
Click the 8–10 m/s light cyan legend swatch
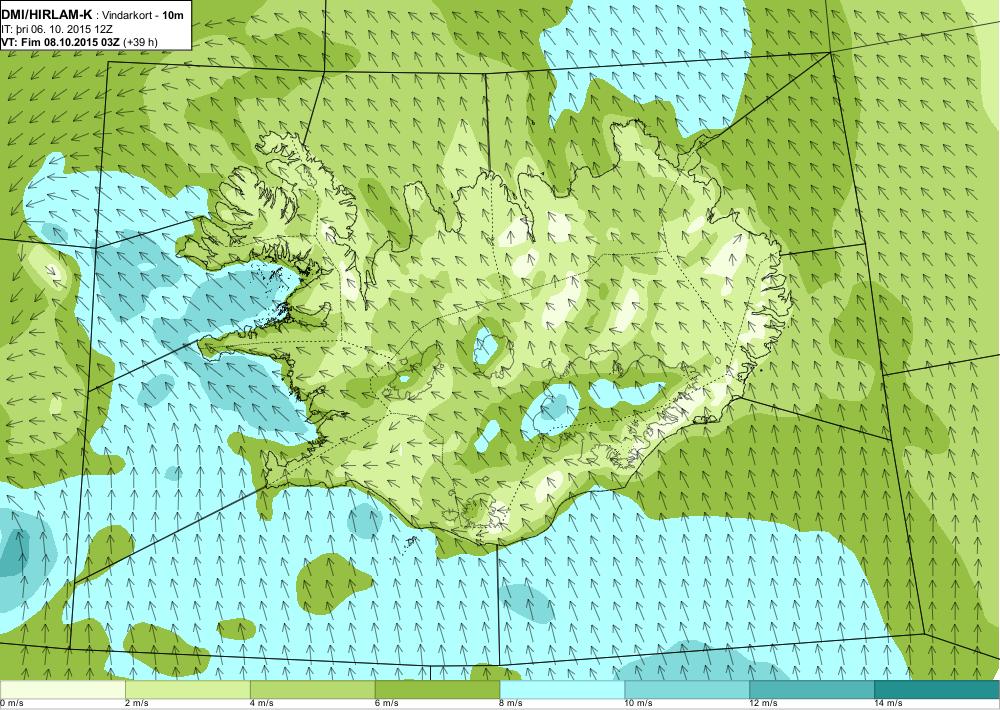(562, 690)
